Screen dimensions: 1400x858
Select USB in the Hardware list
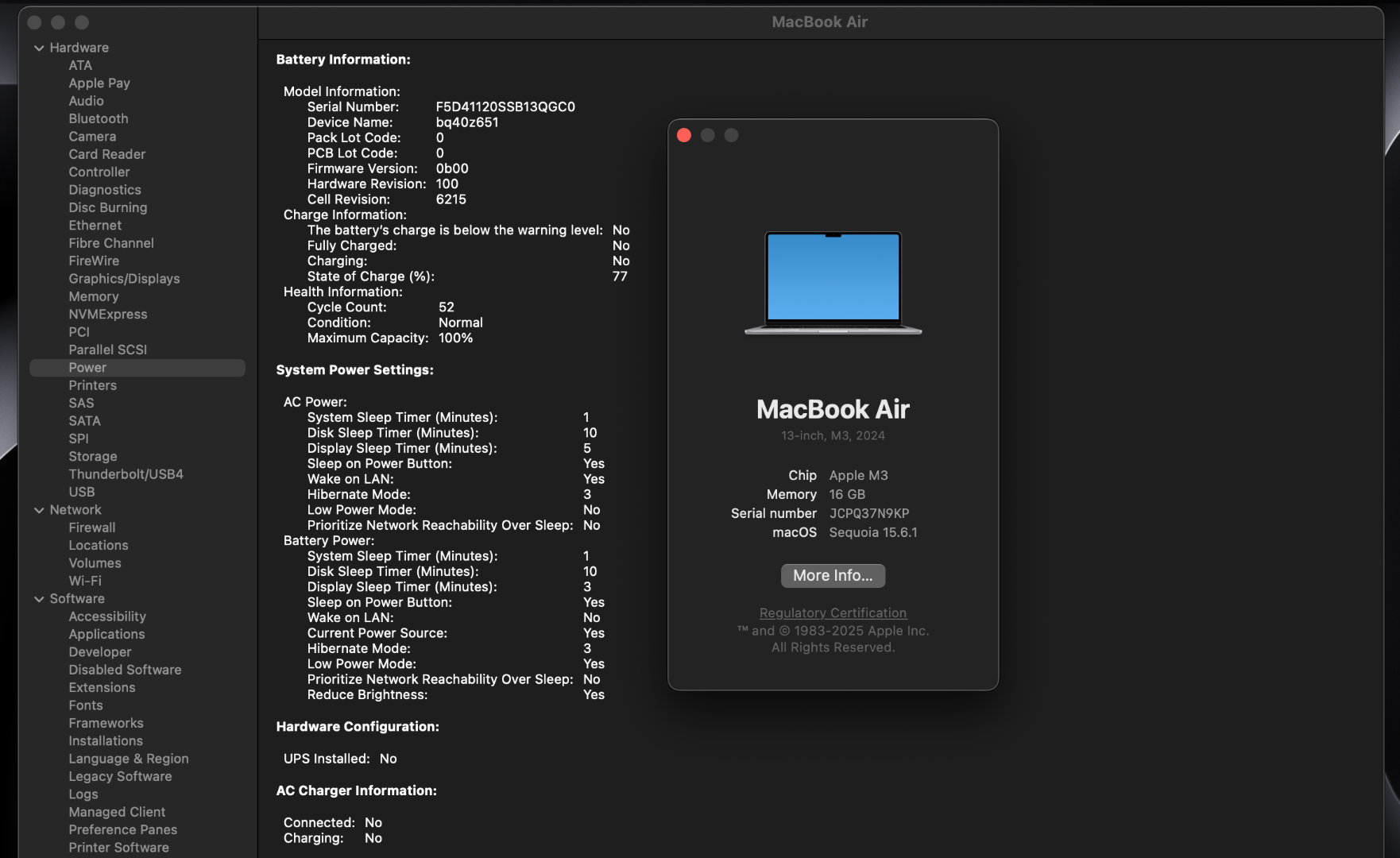[x=82, y=492]
